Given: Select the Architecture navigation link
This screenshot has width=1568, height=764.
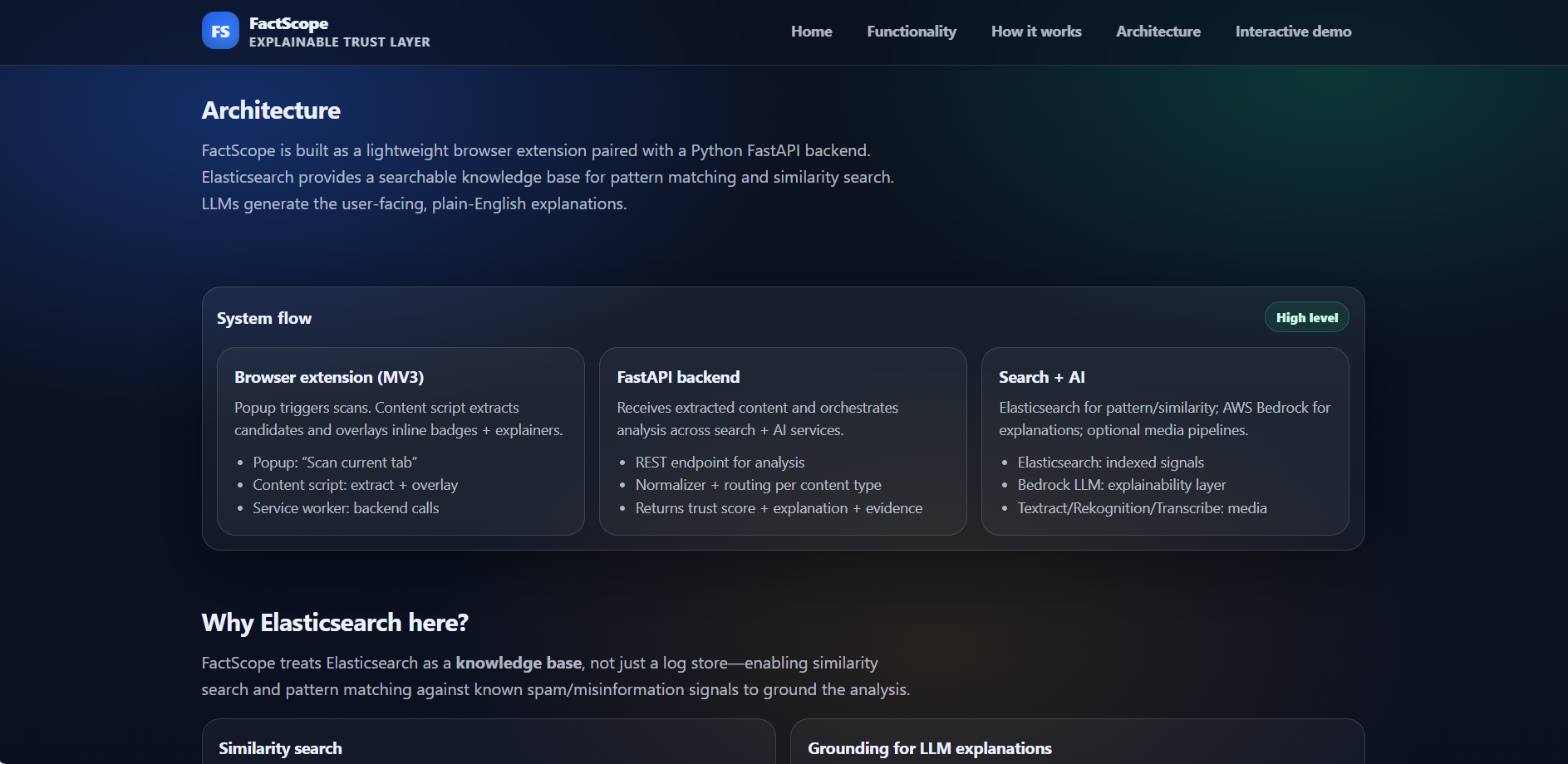Looking at the screenshot, I should pos(1158,31).
